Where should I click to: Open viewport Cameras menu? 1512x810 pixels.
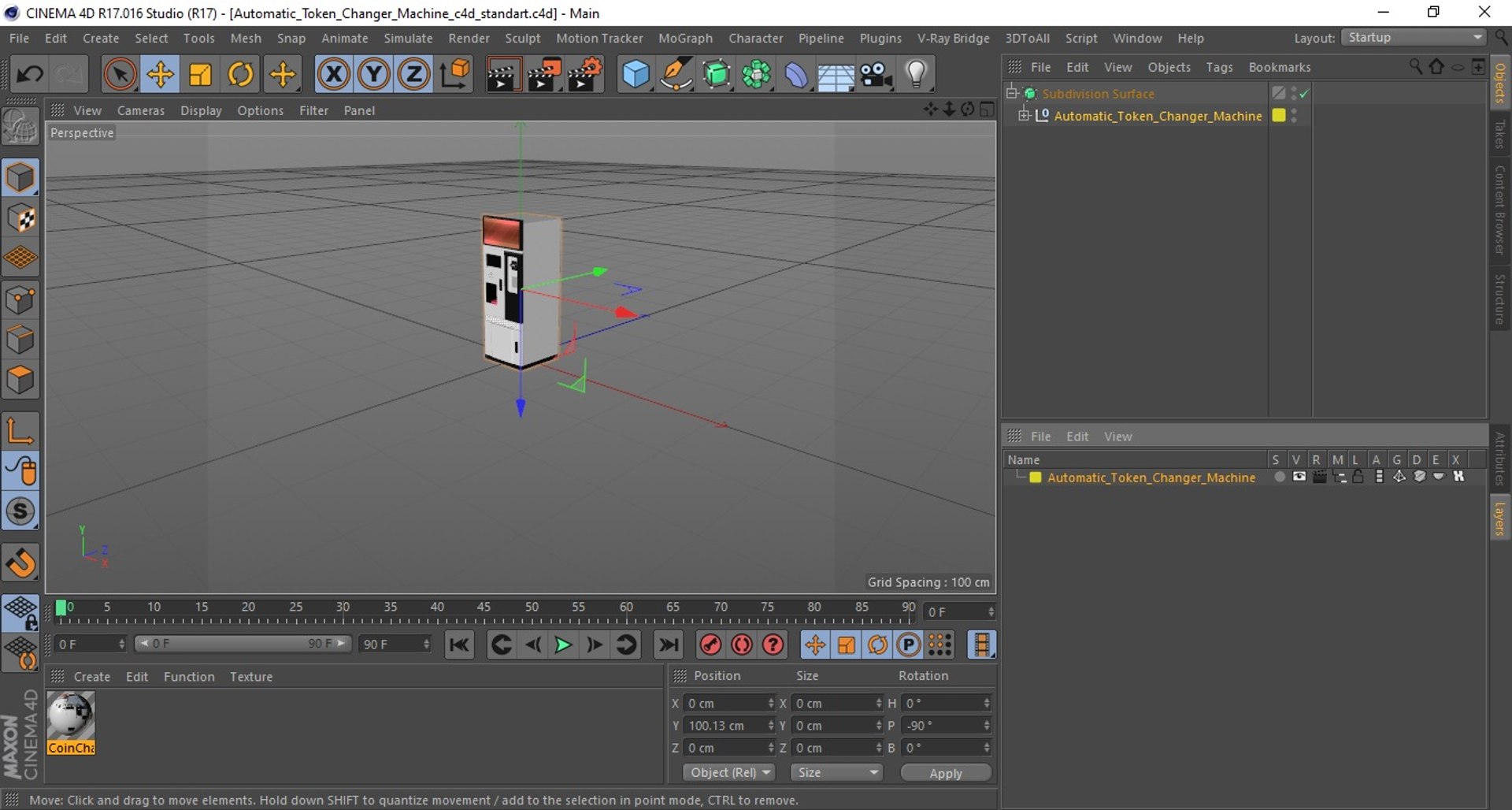point(141,110)
